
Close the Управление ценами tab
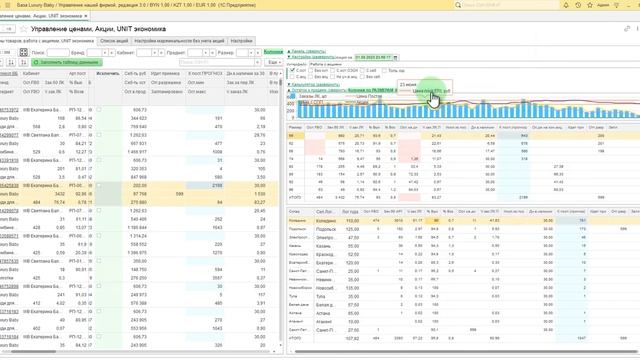86,16
